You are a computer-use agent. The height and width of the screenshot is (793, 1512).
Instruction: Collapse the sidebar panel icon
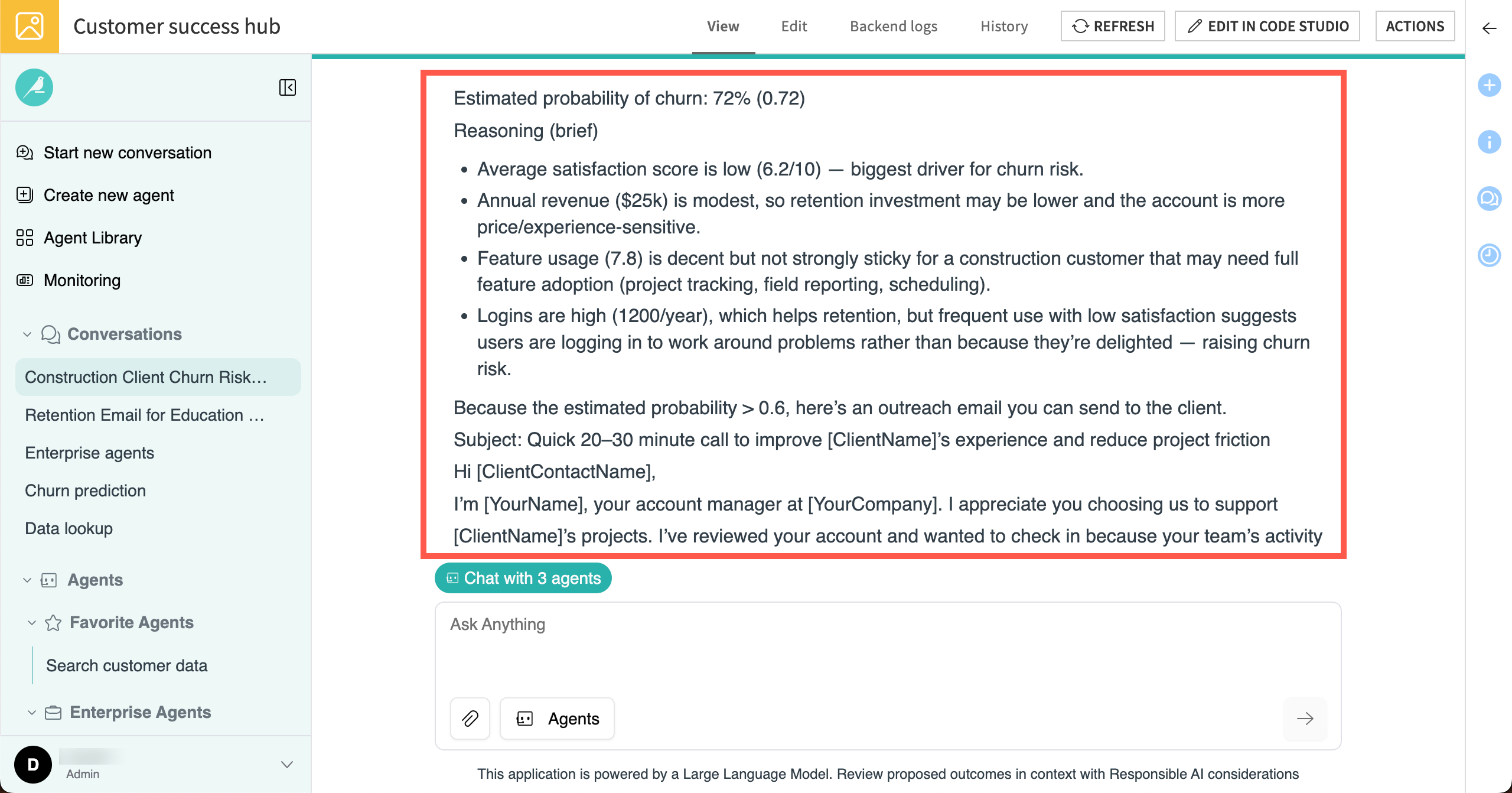coord(287,87)
